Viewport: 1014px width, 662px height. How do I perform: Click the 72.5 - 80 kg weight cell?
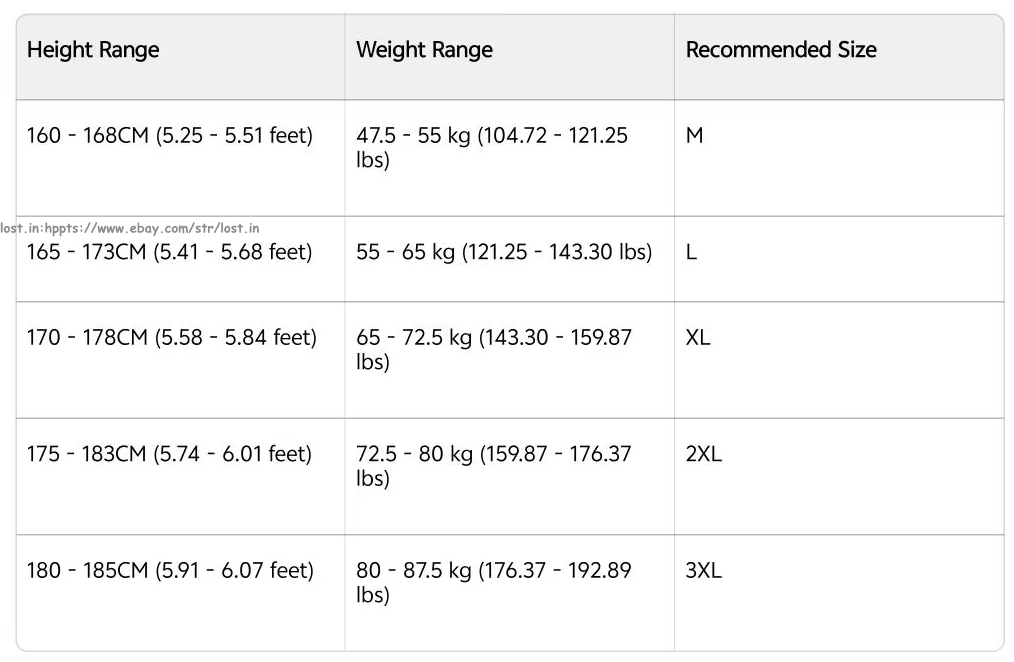point(494,465)
